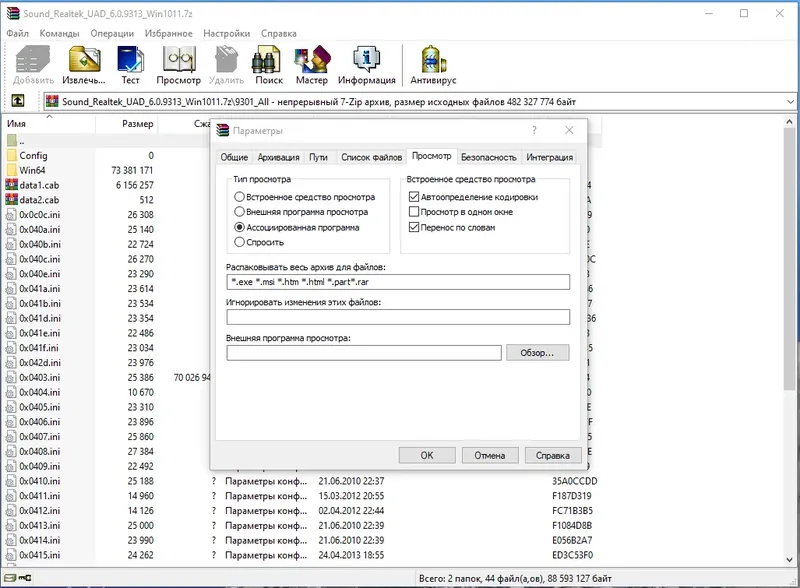Click the Удалить toolbar icon
This screenshot has height=588, width=800.
227,65
